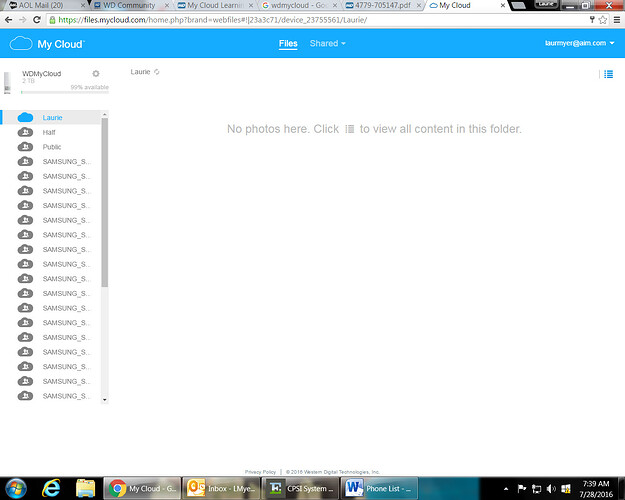Switch to the wdmycloud Google search tab
This screenshot has width=625, height=500.
[297, 6]
